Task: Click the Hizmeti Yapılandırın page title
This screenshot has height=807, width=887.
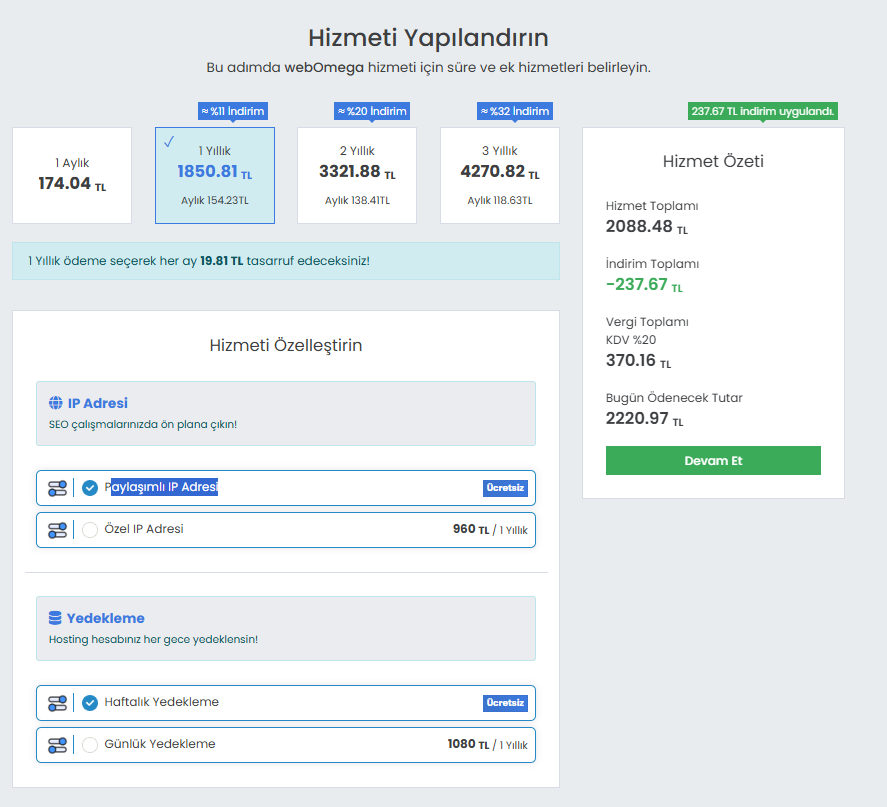Action: (428, 38)
